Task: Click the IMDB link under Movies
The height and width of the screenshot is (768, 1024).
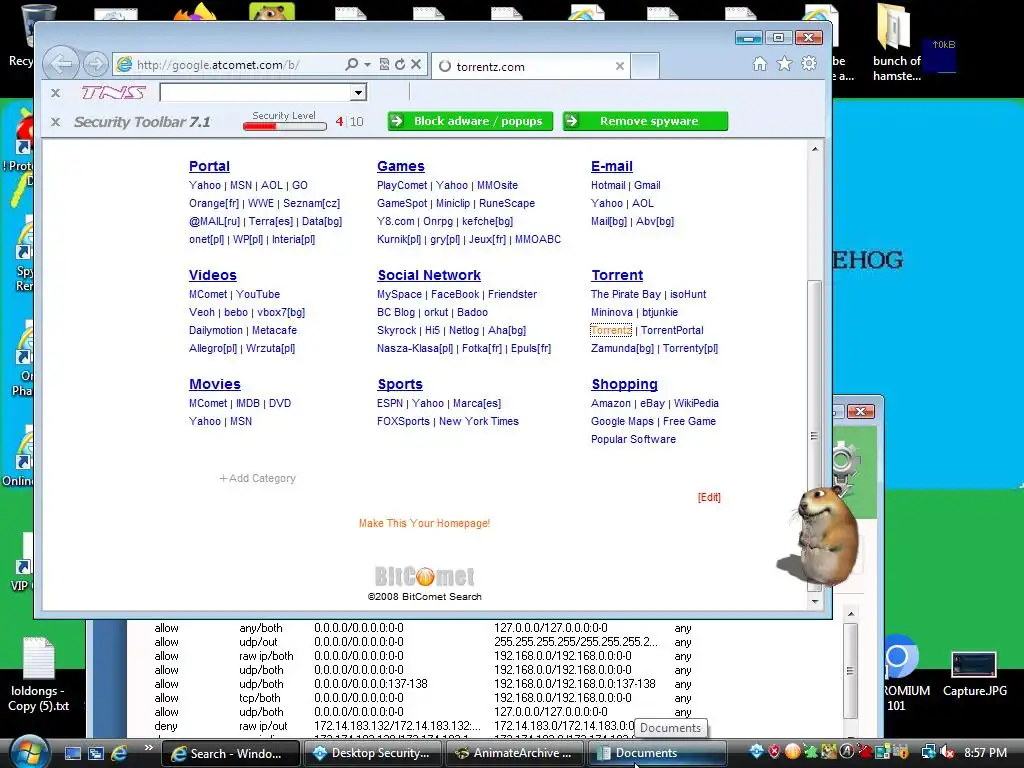Action: (x=248, y=404)
